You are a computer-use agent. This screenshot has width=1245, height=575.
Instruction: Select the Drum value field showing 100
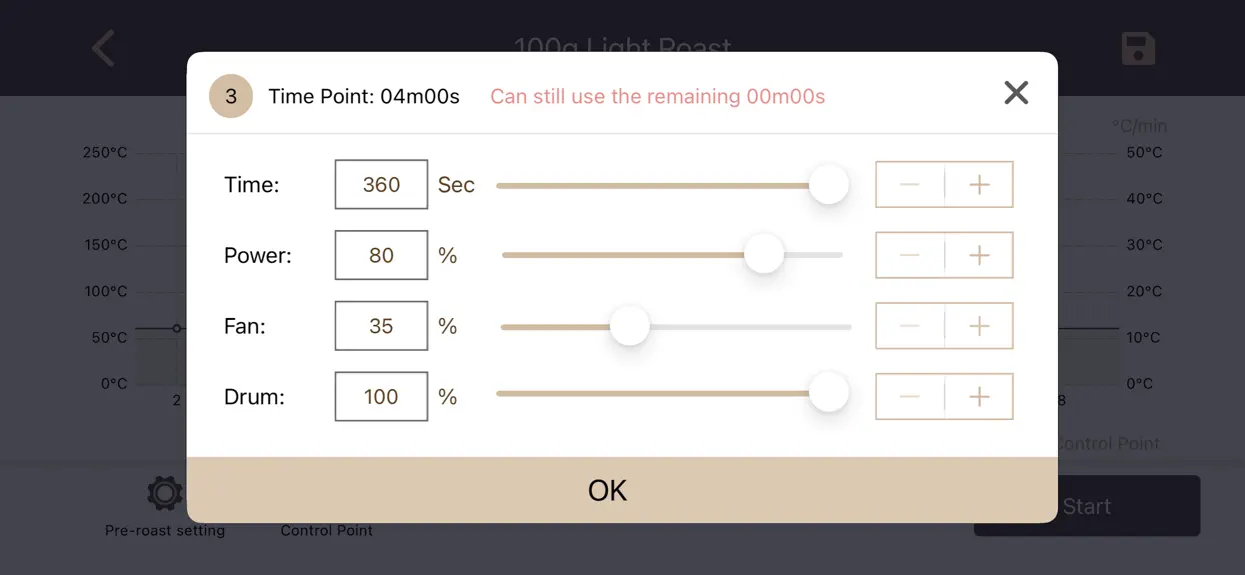[x=381, y=397]
